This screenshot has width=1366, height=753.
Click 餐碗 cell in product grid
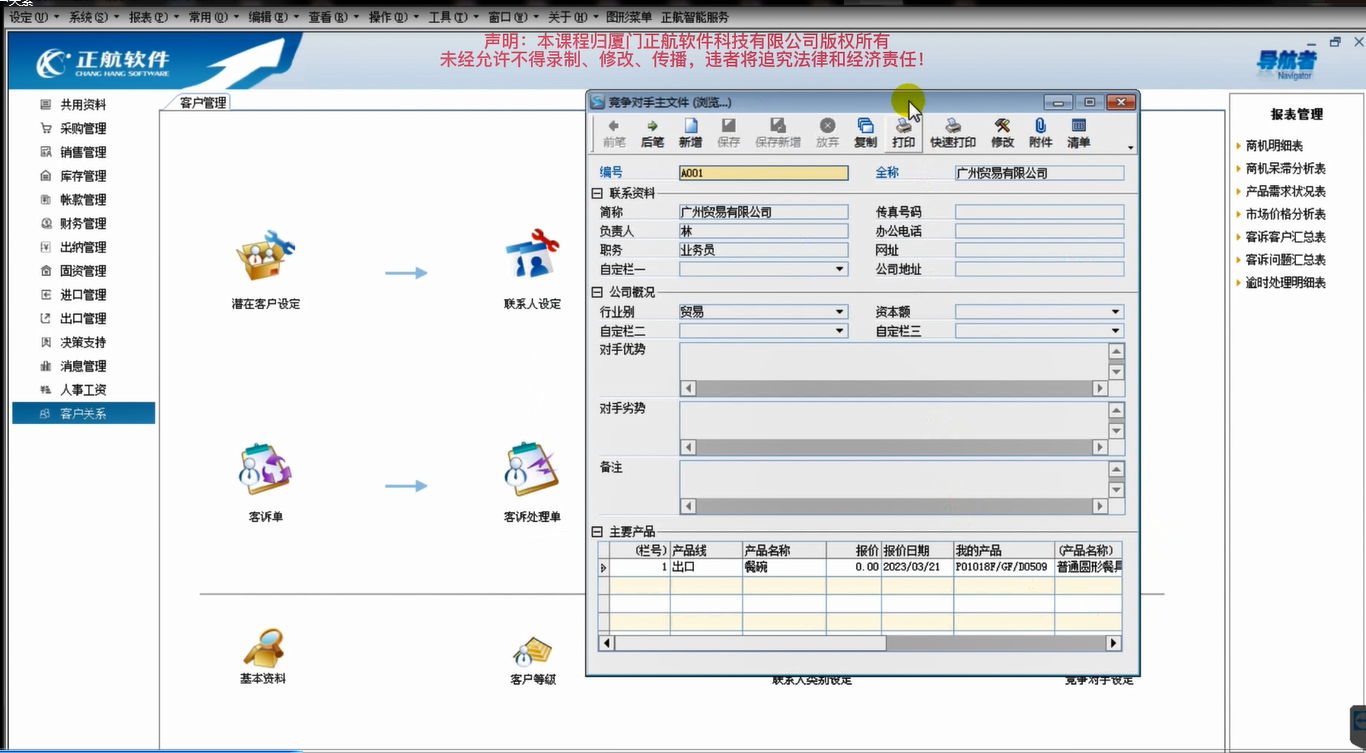784,567
